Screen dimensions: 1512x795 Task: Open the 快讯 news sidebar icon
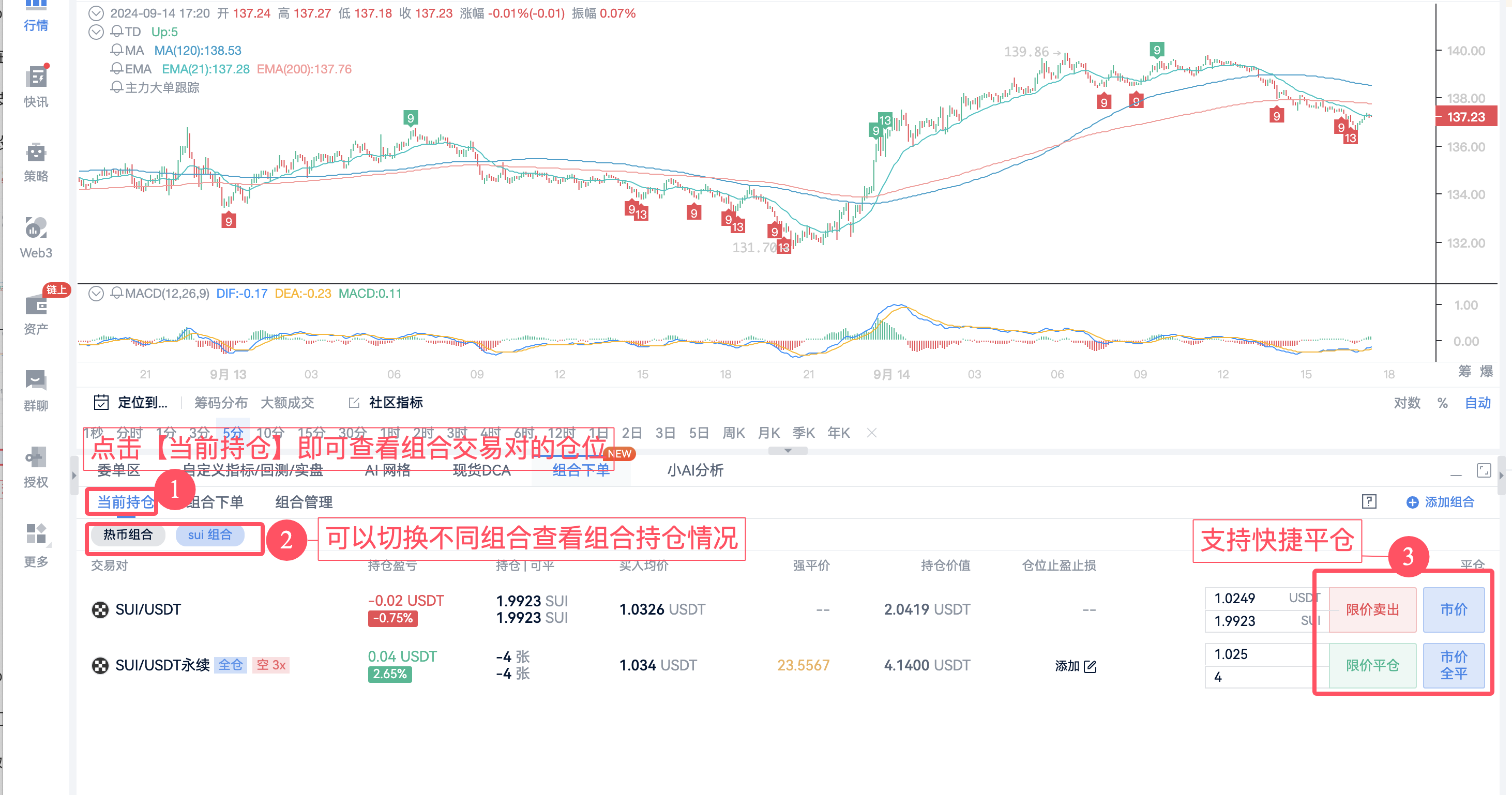[36, 77]
